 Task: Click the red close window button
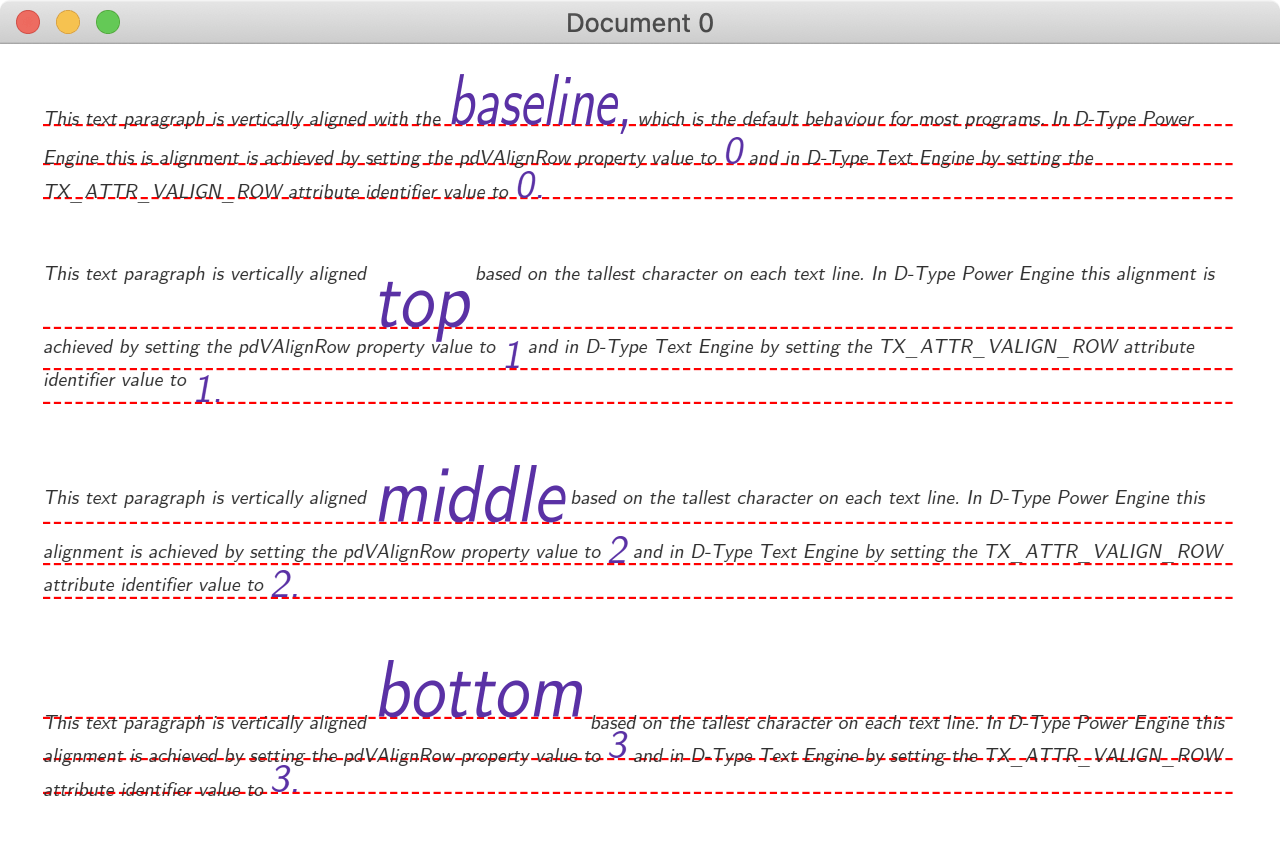pos(28,22)
